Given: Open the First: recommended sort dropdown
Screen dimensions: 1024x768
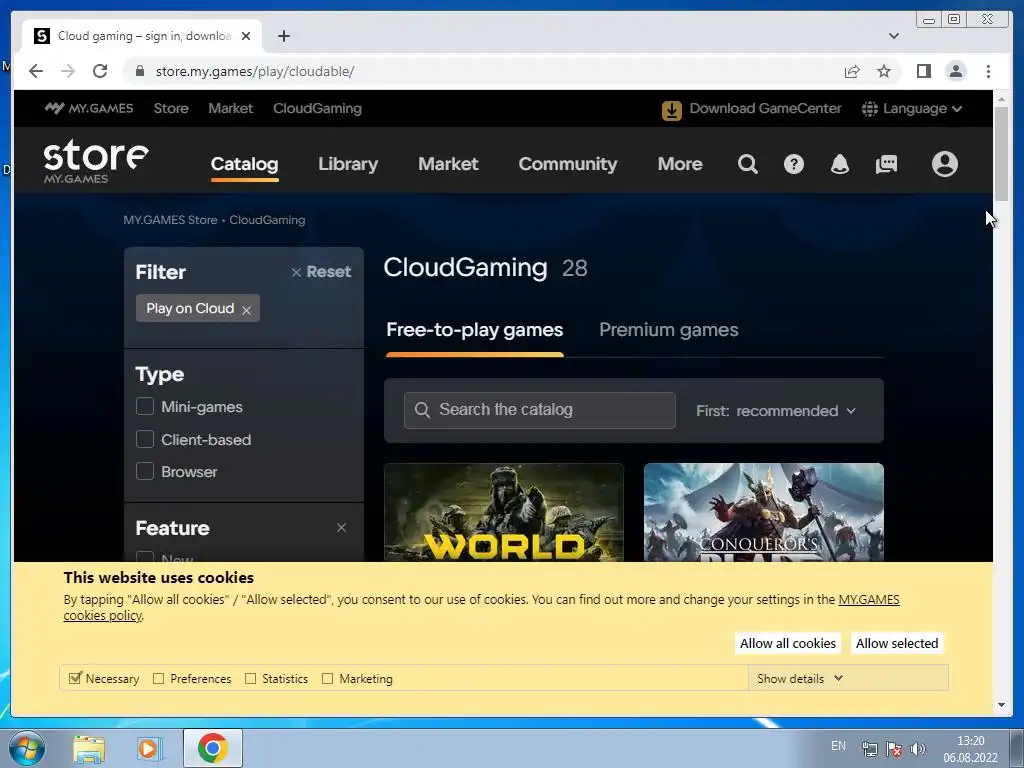Looking at the screenshot, I should tap(776, 411).
